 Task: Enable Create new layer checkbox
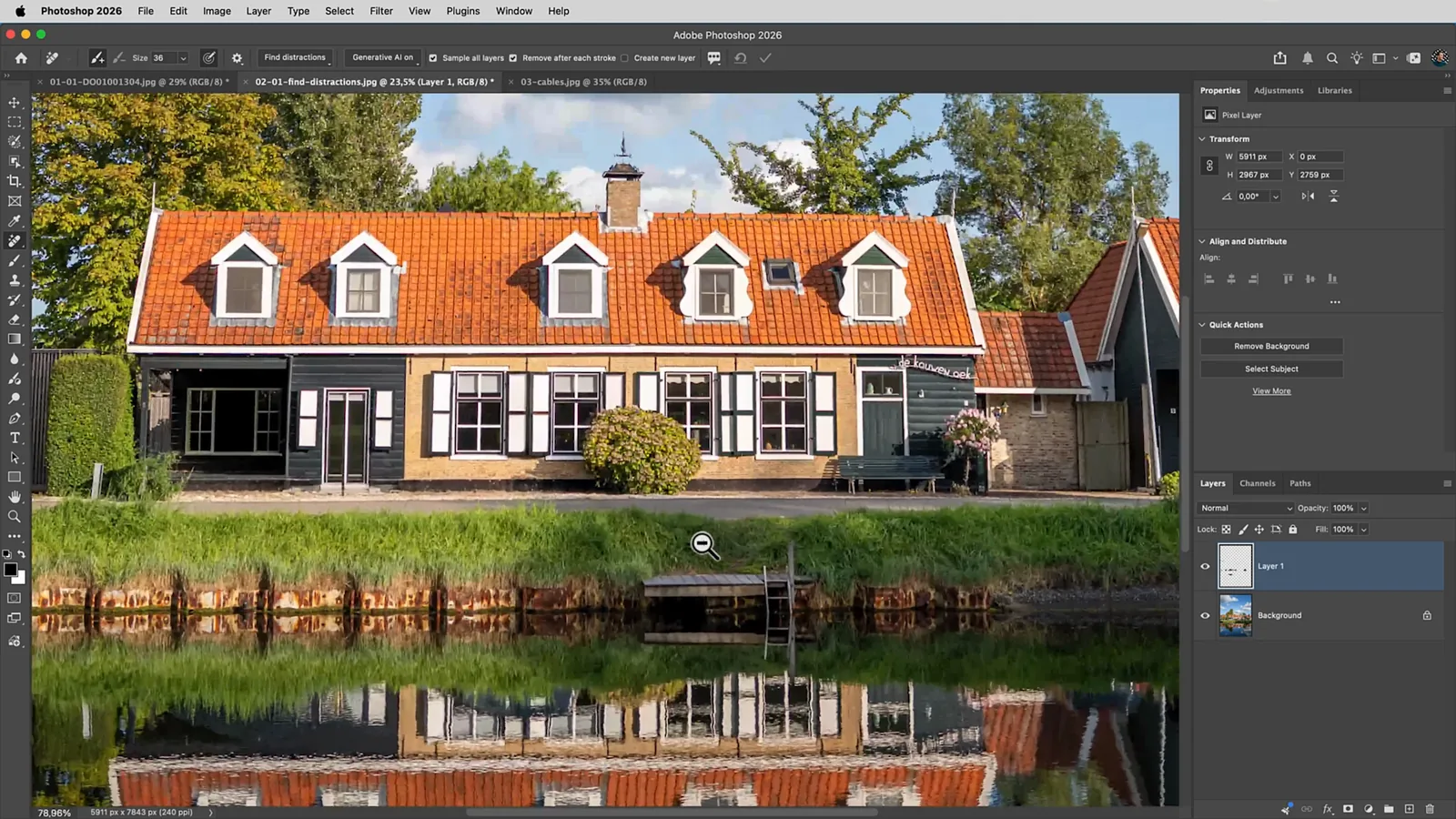click(x=624, y=57)
